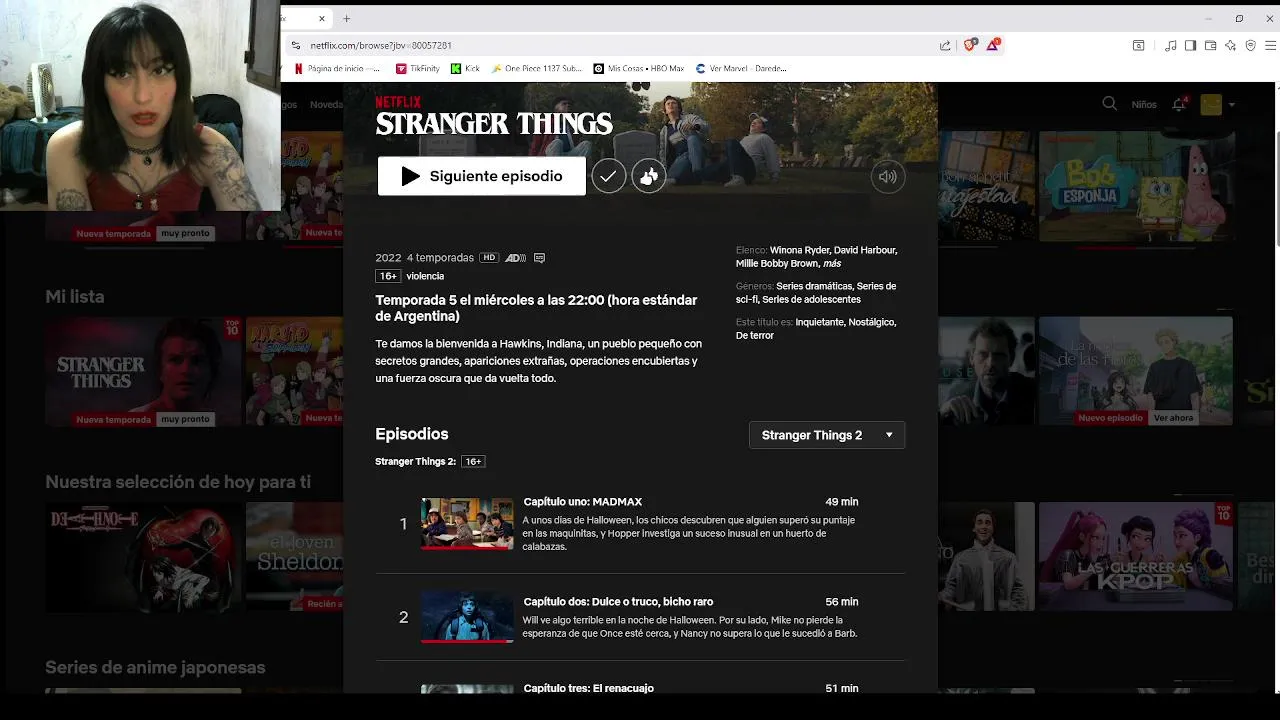Click the 16+ badge beside Stranger Things 2
Viewport: 1280px width, 720px height.
[x=473, y=462]
